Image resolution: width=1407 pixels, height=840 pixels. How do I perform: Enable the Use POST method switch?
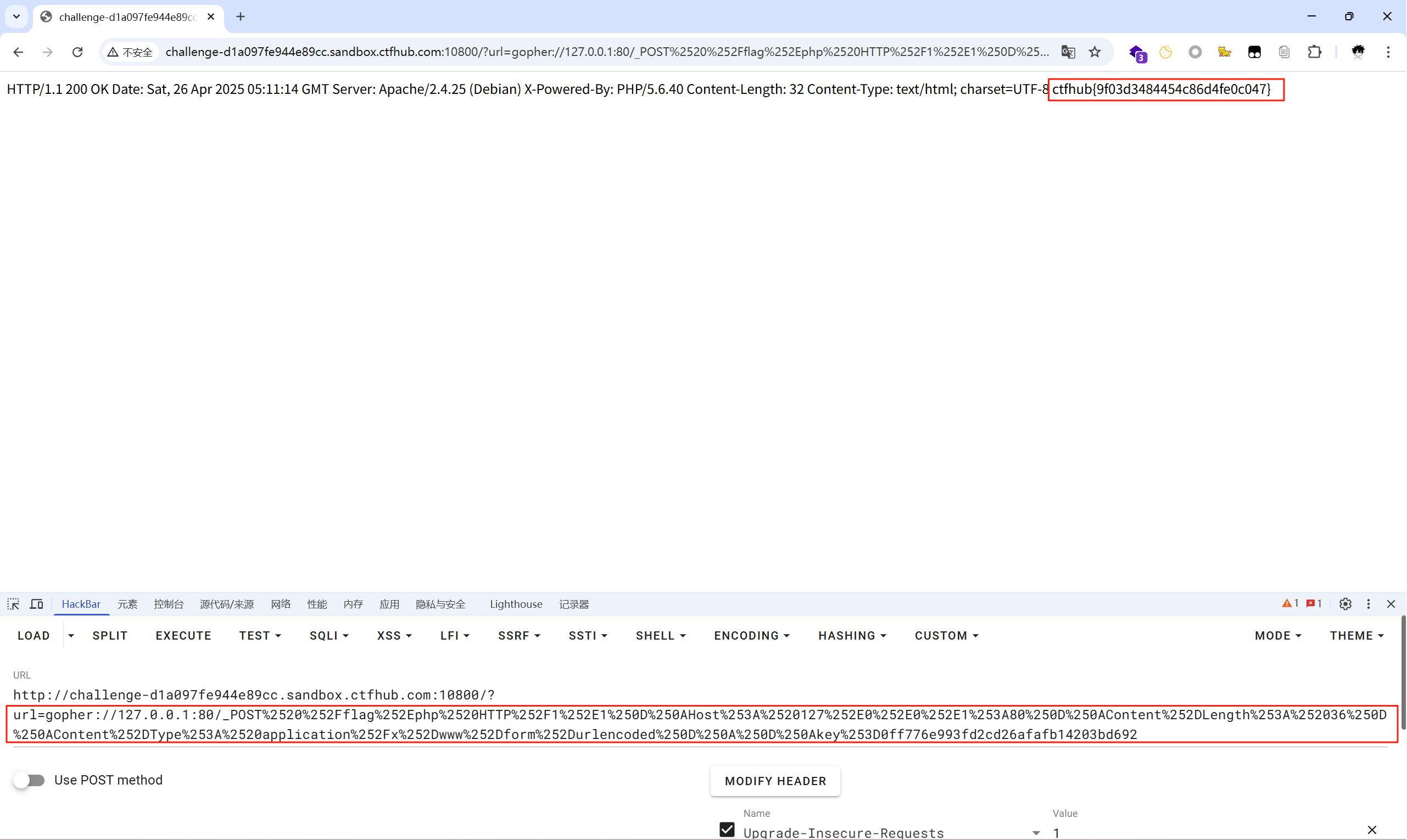[x=30, y=780]
